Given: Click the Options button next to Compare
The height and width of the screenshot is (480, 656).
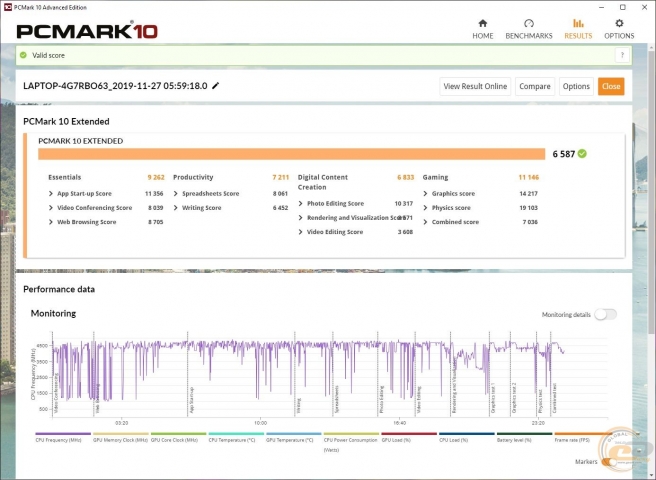Looking at the screenshot, I should pyautogui.click(x=576, y=86).
